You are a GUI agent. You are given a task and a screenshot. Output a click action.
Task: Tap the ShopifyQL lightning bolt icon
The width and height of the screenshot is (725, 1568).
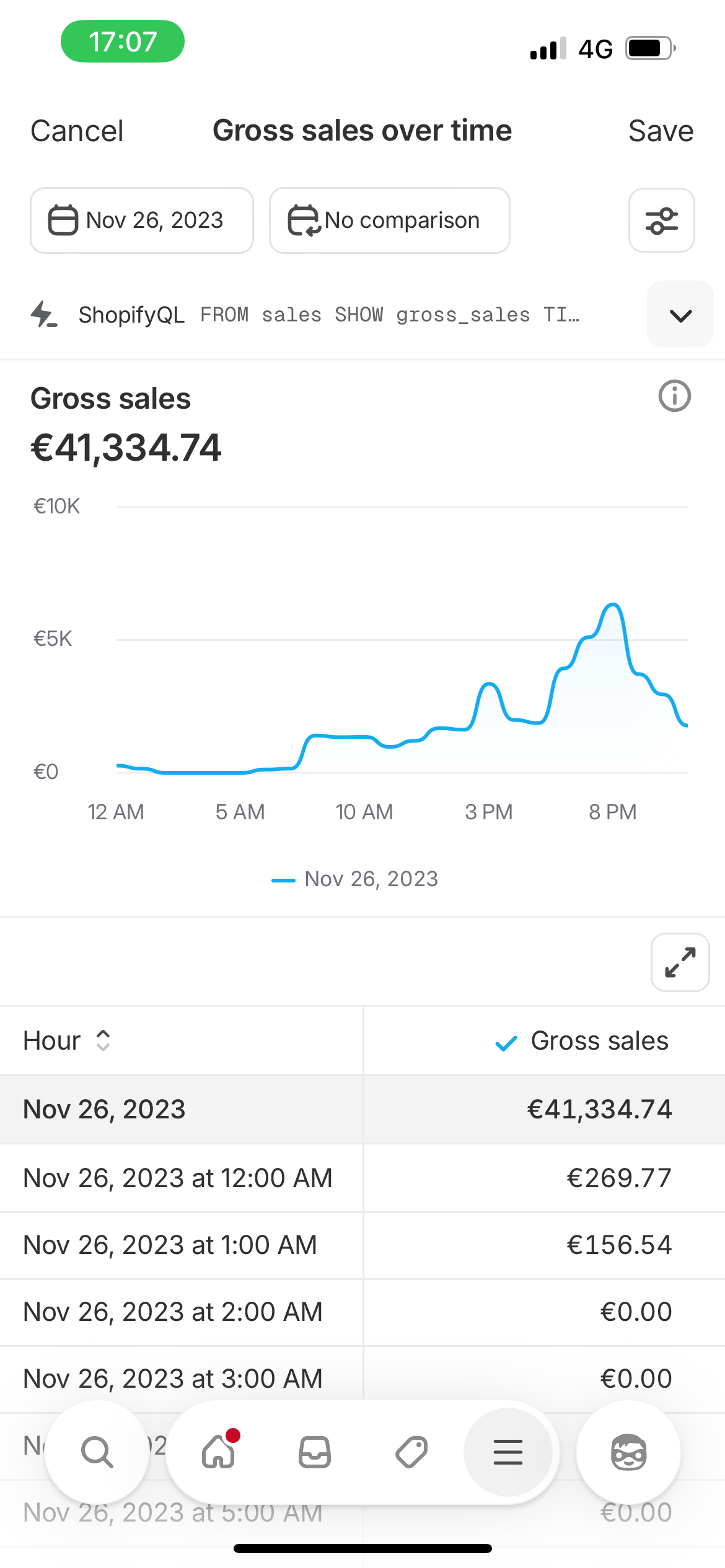click(43, 315)
